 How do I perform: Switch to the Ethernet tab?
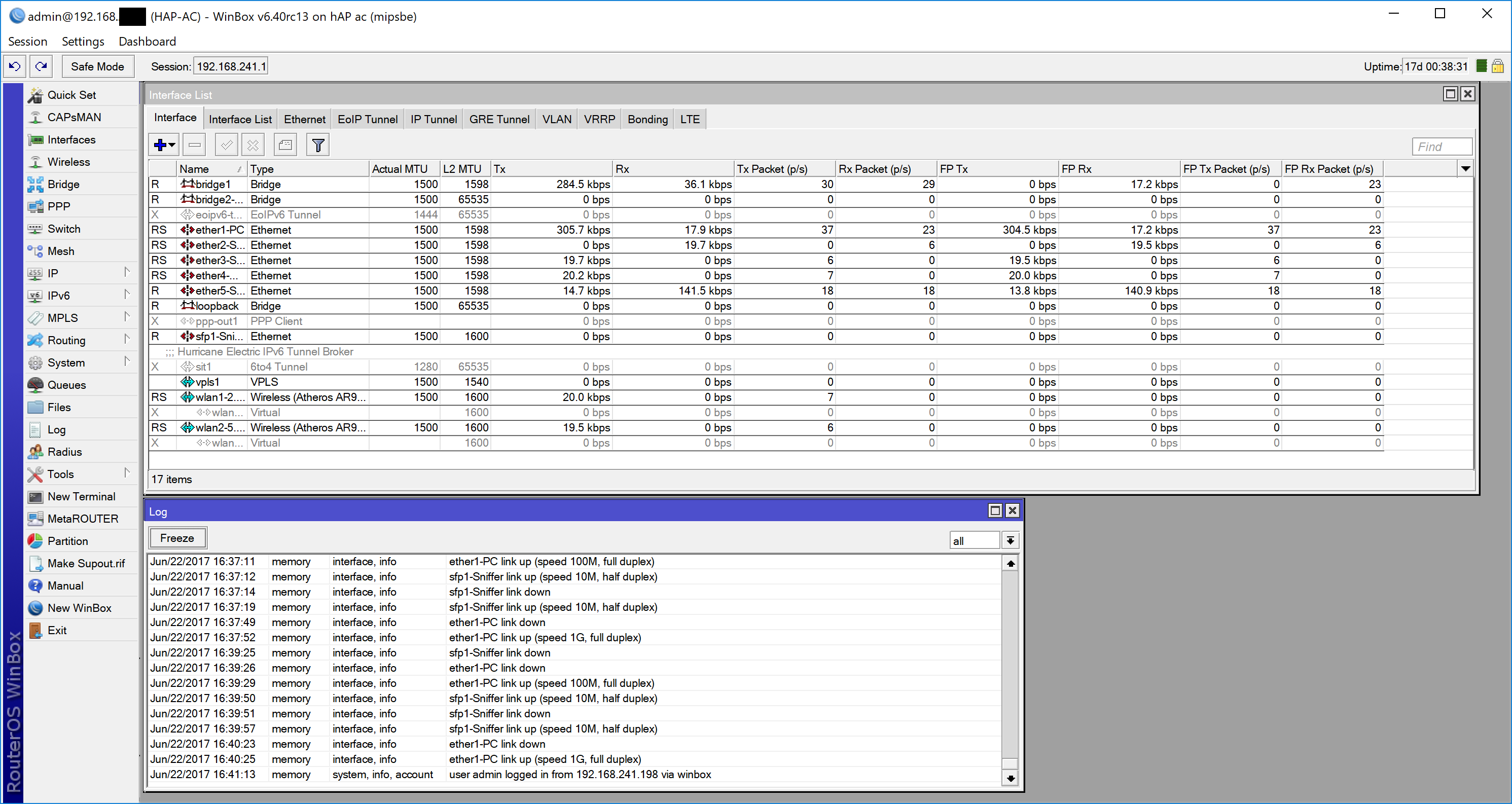point(305,119)
